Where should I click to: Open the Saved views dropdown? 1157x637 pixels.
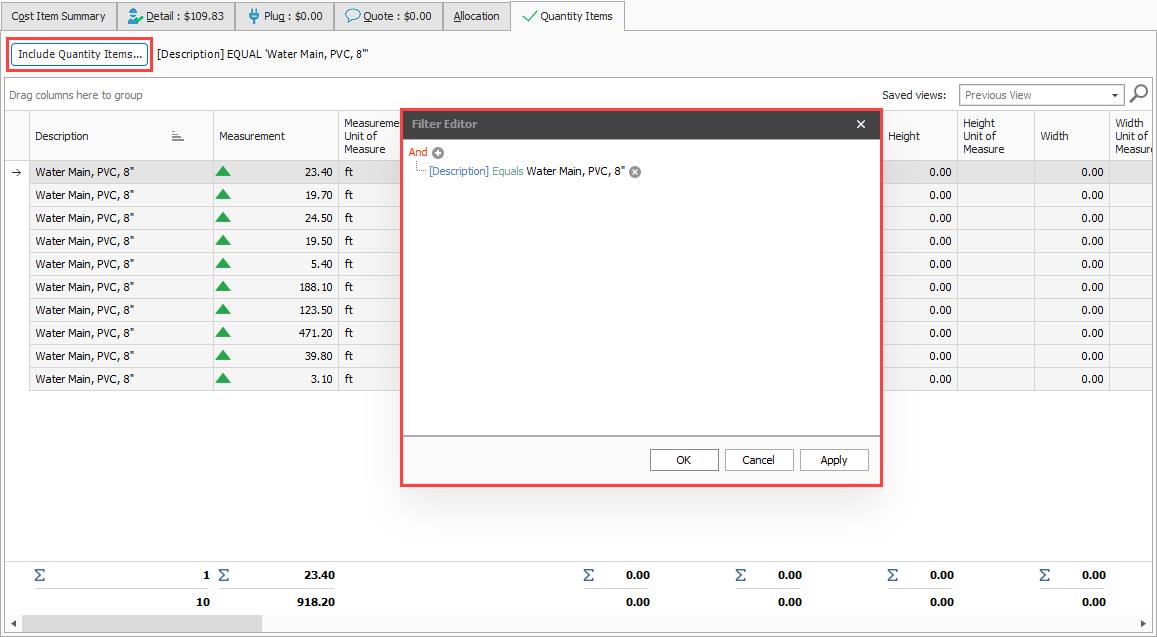[1114, 95]
